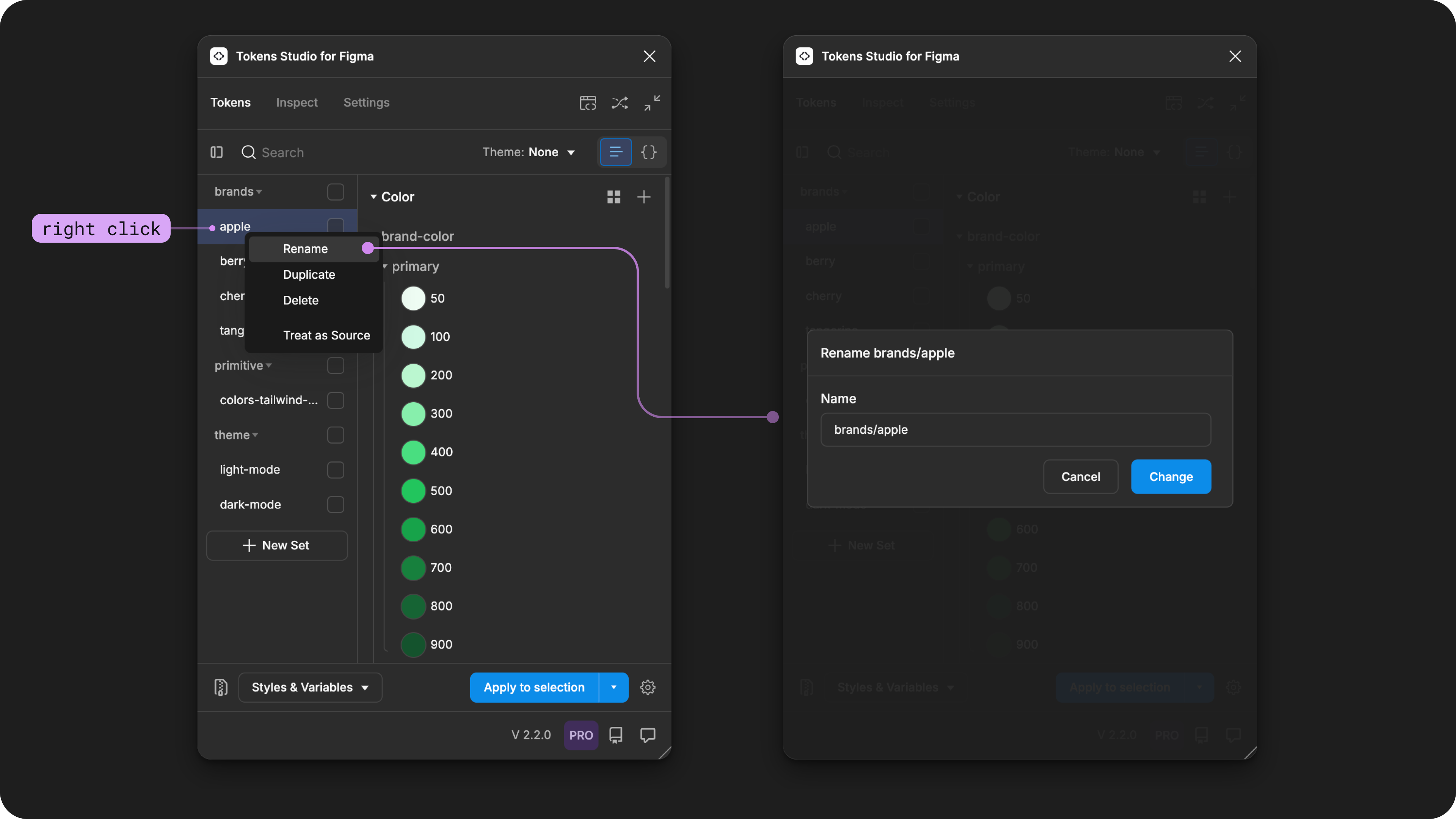Check the dark-mode token set box
The height and width of the screenshot is (819, 1456).
pos(336,504)
